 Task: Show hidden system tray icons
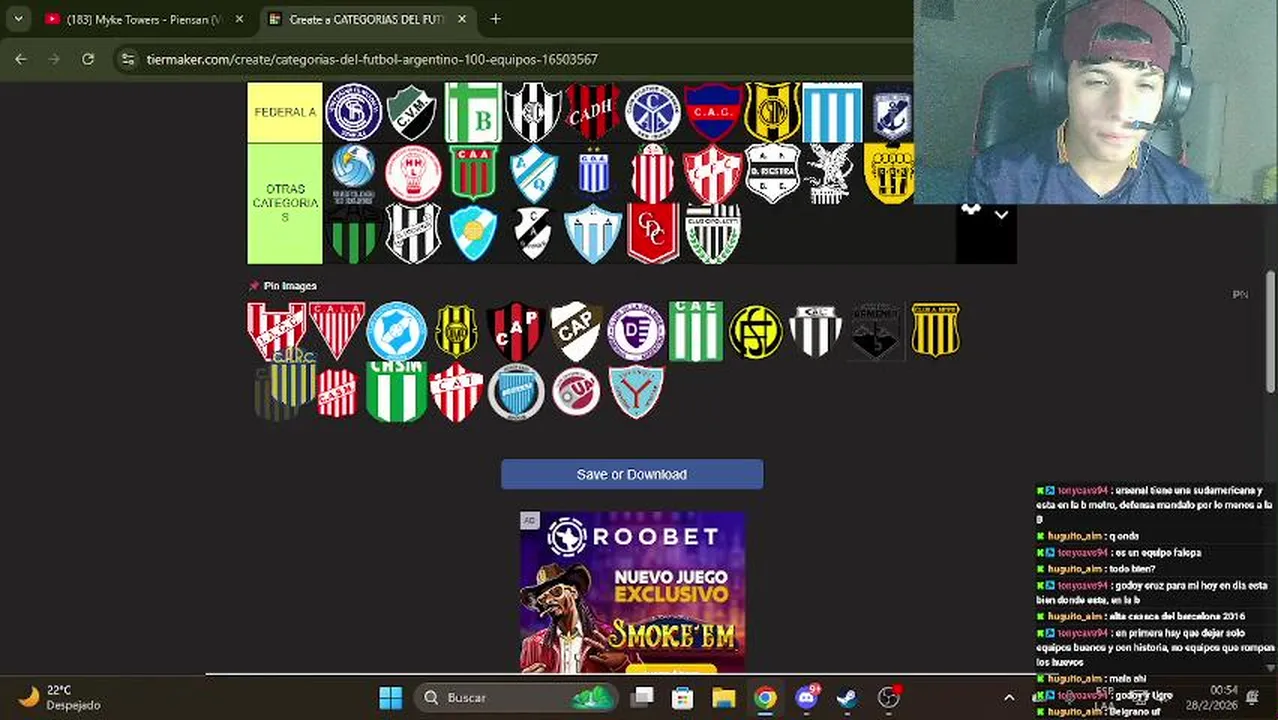(x=1009, y=698)
